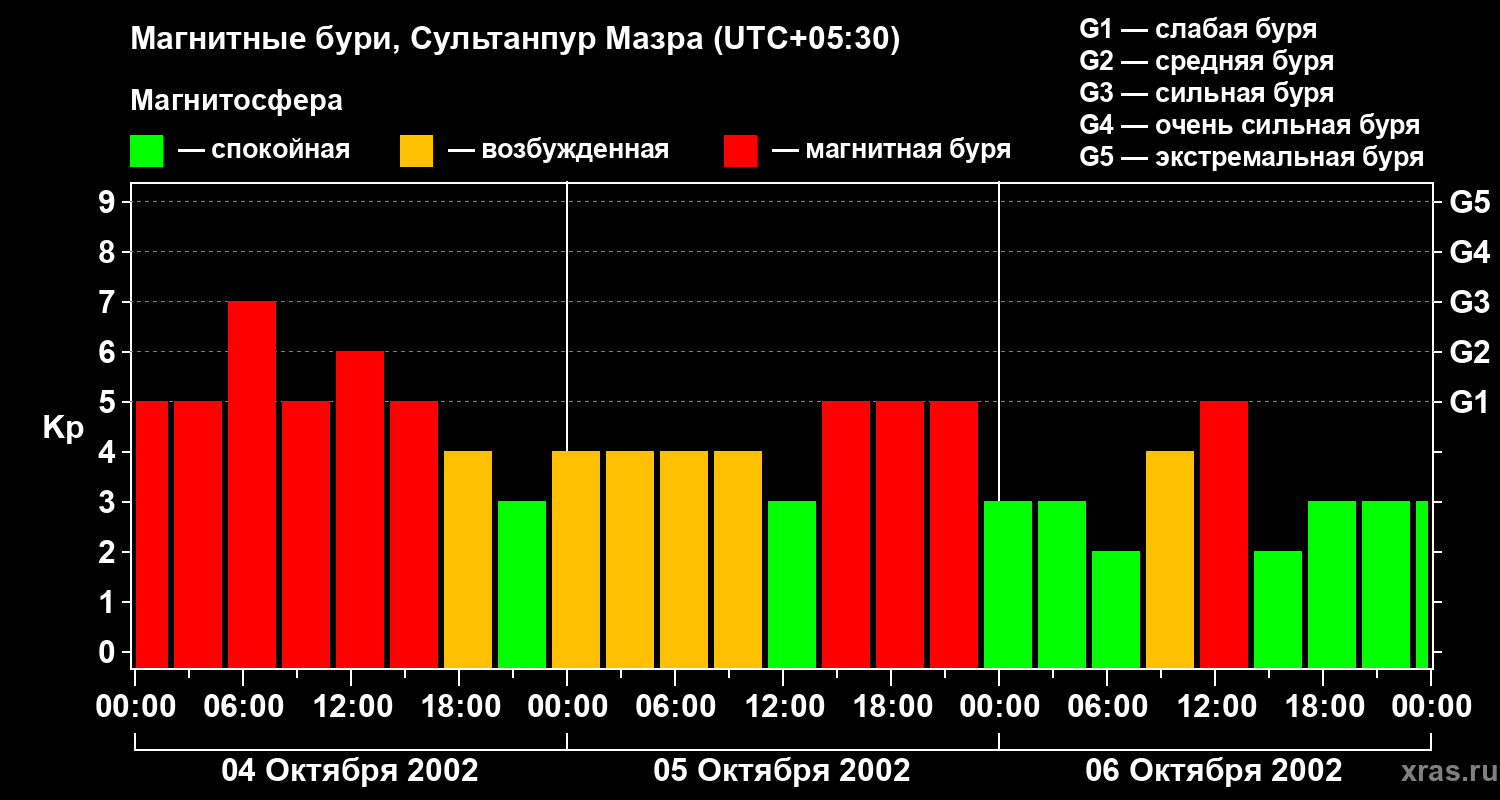Image resolution: width=1500 pixels, height=800 pixels.
Task: Select the Kp 6 red bar on 04 October
Action: 360,509
